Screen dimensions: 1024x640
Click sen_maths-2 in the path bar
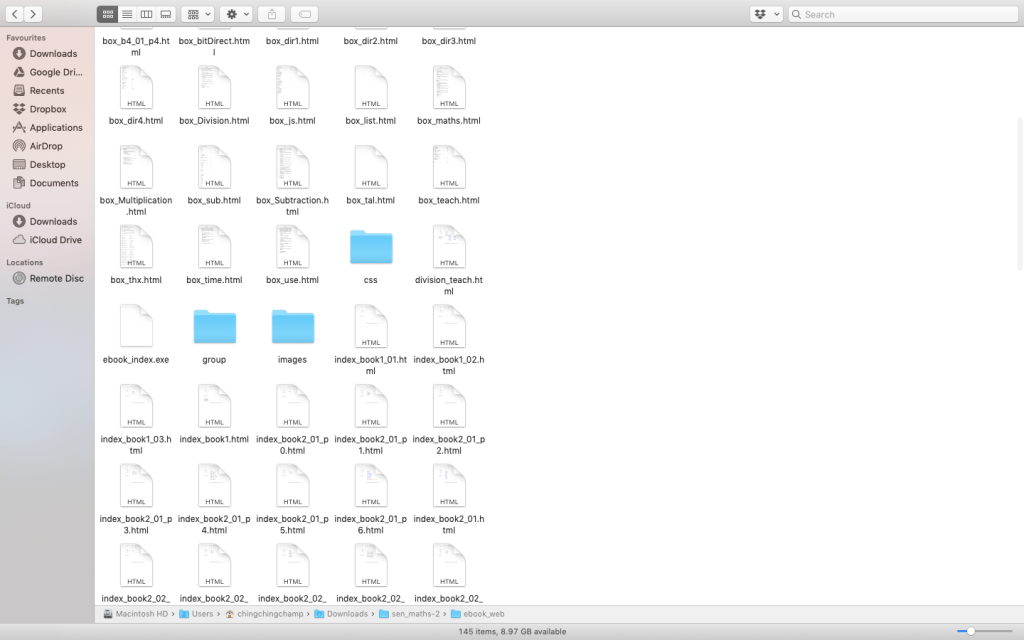(x=412, y=614)
